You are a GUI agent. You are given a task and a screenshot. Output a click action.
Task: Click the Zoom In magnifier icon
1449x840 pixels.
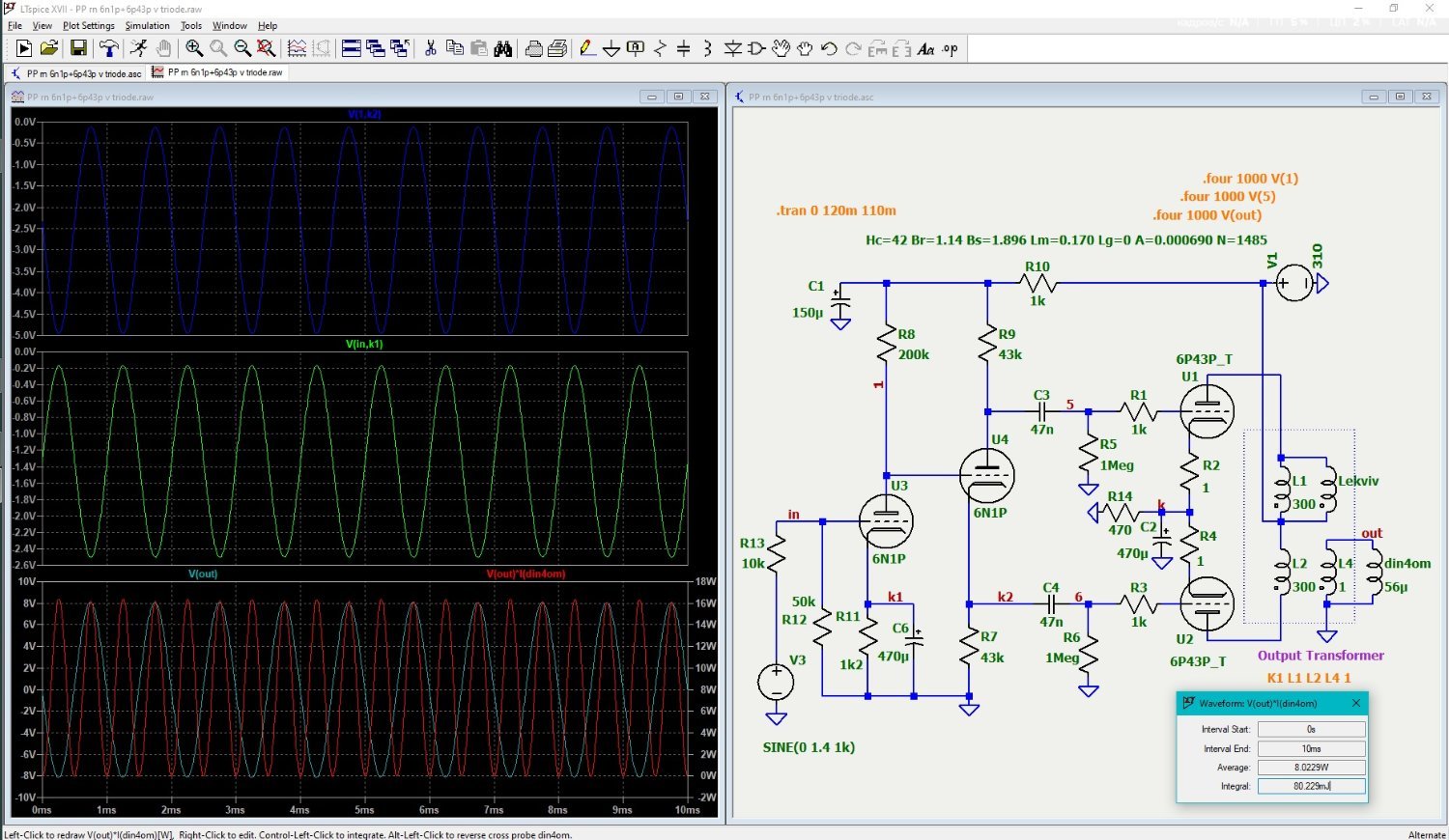[x=194, y=48]
